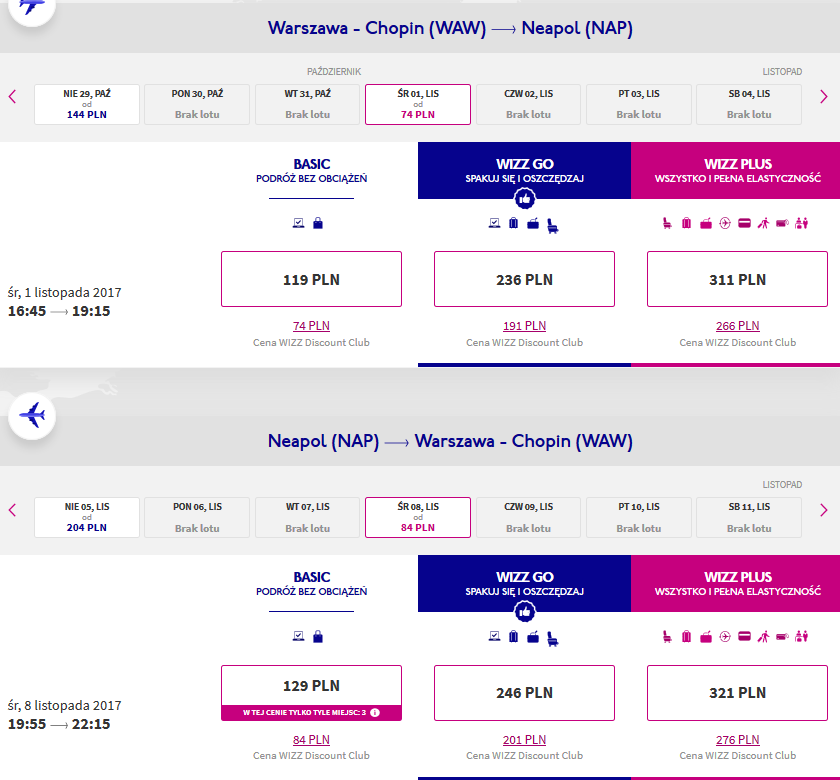Viewport: 840px width, 780px height.
Task: Choose return WIZZ GO fare 246 PLN
Action: click(x=524, y=693)
